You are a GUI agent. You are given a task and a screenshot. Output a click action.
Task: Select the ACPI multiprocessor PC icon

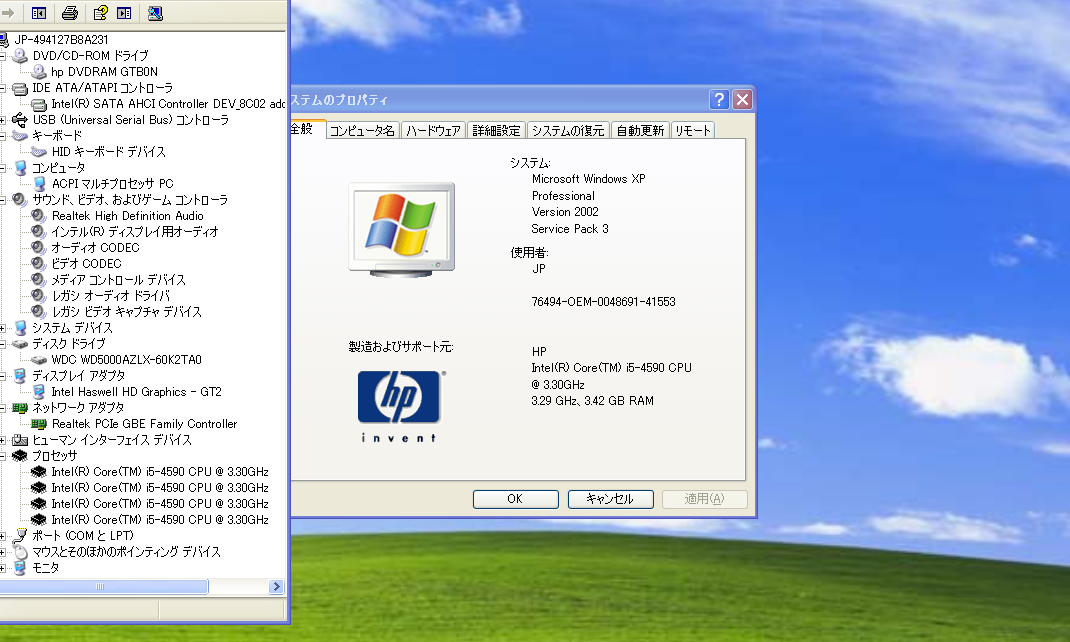pos(40,184)
